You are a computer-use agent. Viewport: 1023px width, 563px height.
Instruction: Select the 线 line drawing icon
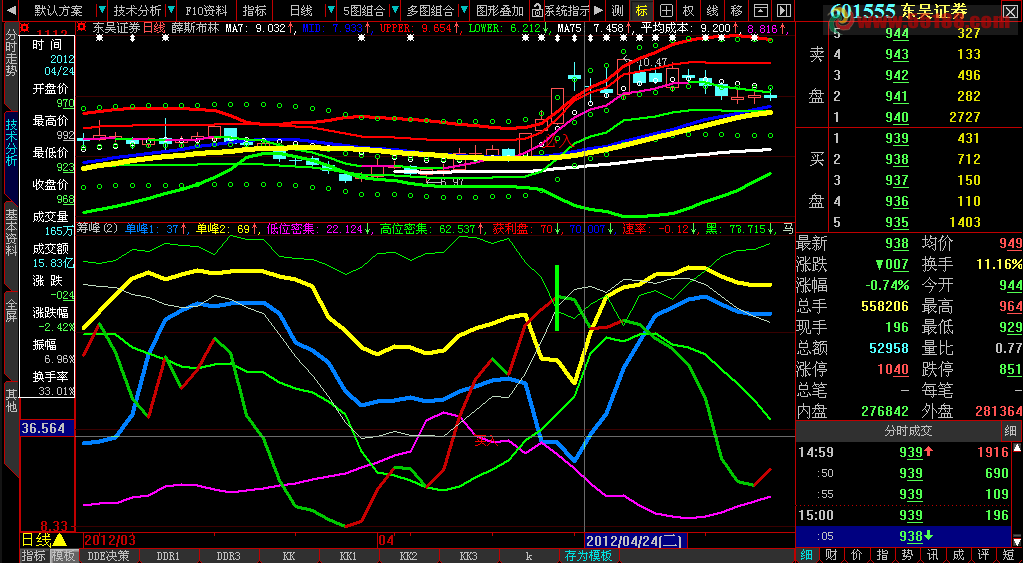pos(712,10)
